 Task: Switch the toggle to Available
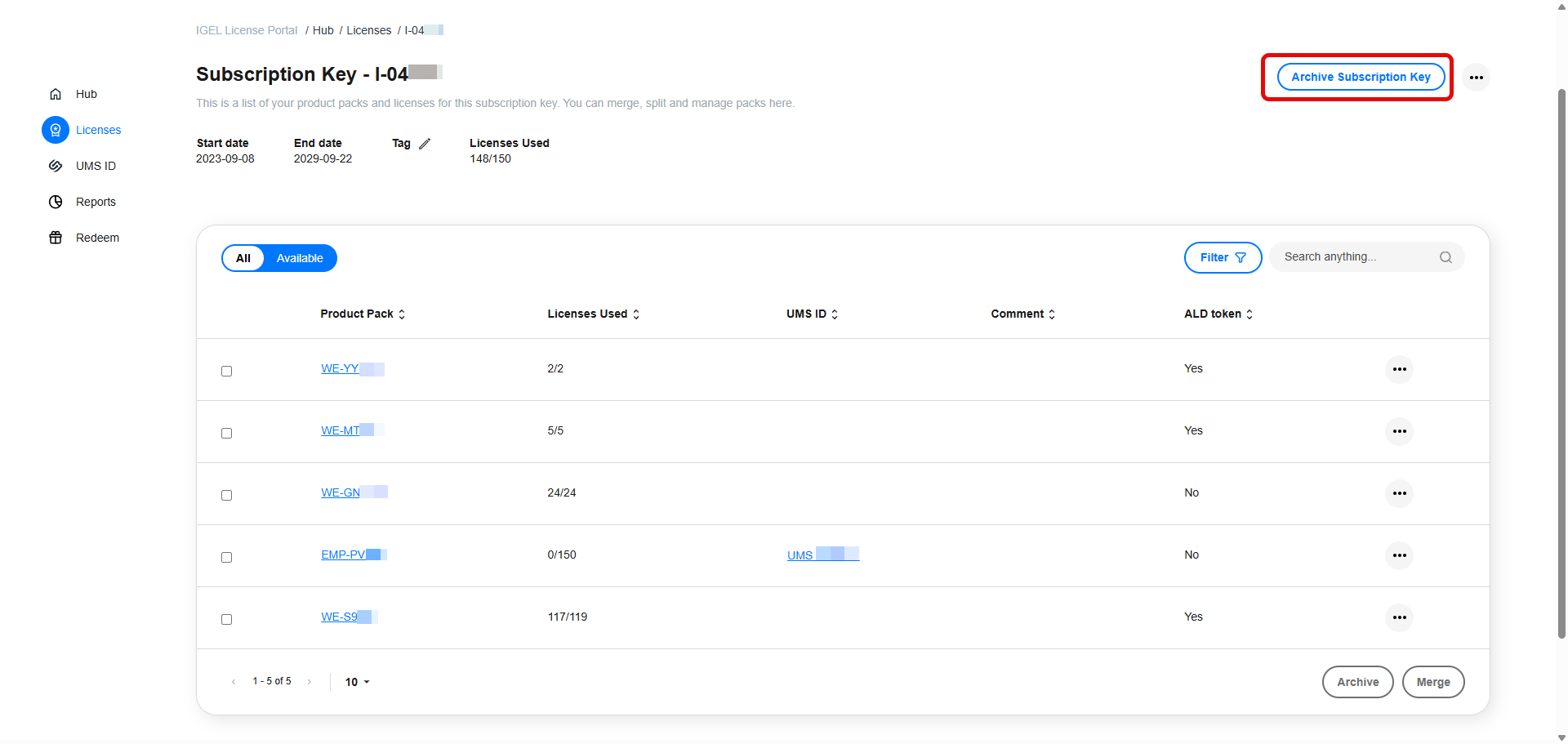point(299,257)
